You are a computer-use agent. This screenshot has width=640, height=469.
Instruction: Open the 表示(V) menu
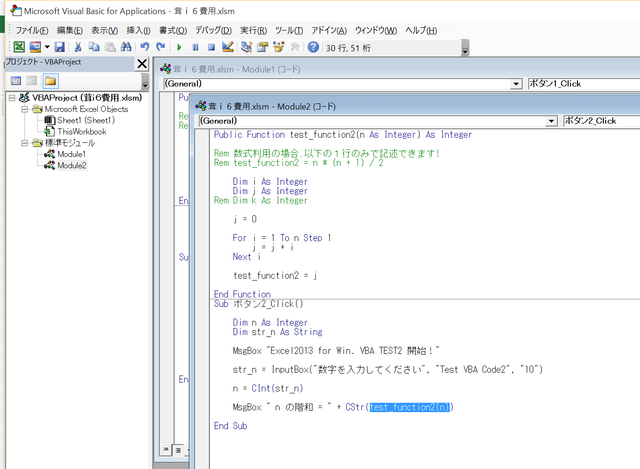[x=104, y=30]
